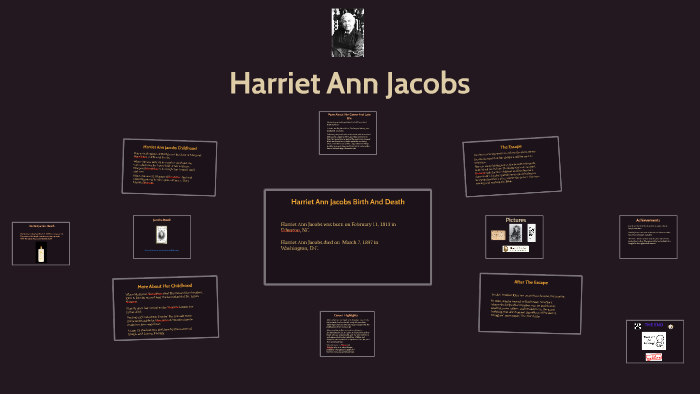Open the 'More About Her Childhood' frame

(165, 308)
